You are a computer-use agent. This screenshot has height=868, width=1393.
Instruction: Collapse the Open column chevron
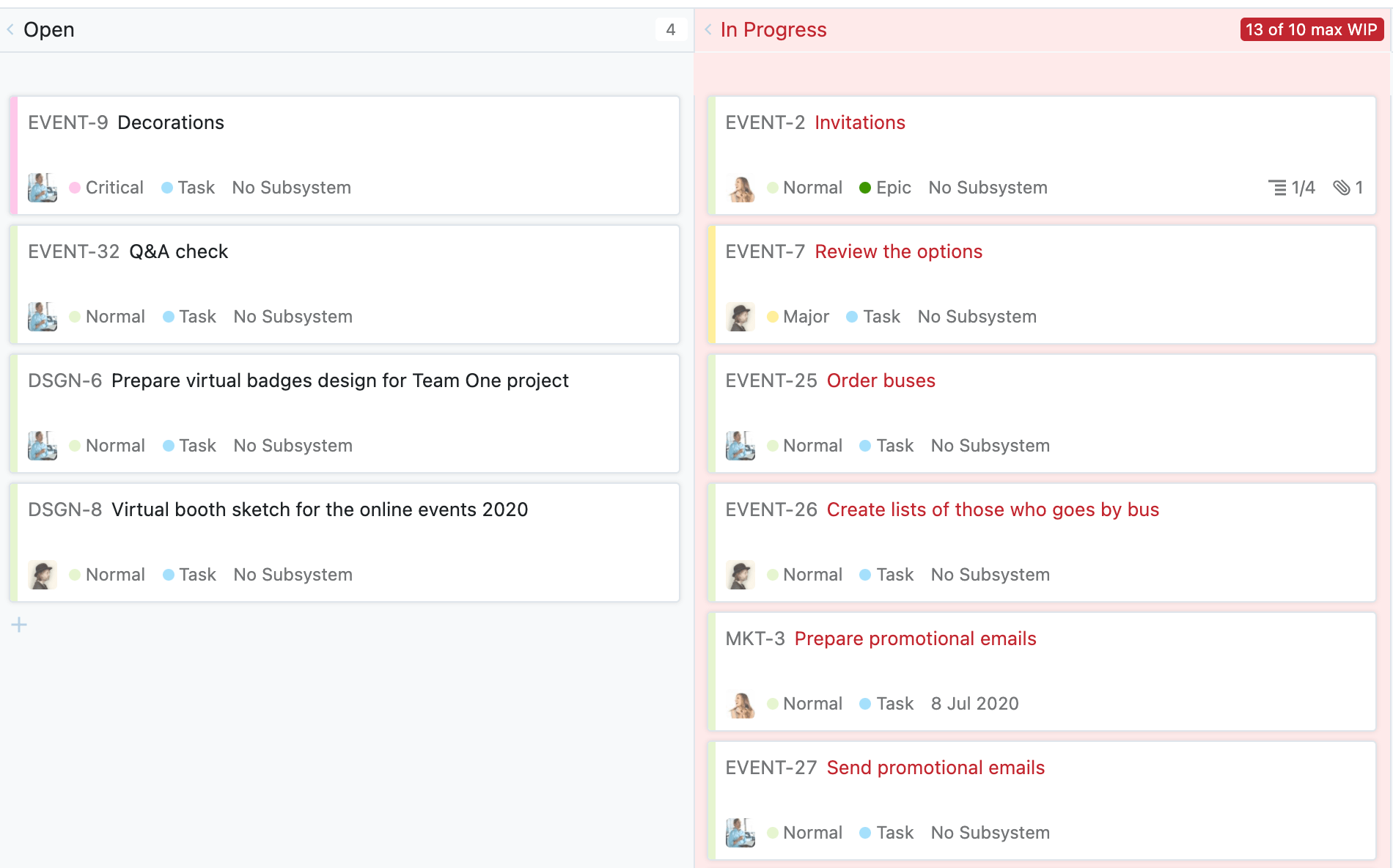coord(10,29)
